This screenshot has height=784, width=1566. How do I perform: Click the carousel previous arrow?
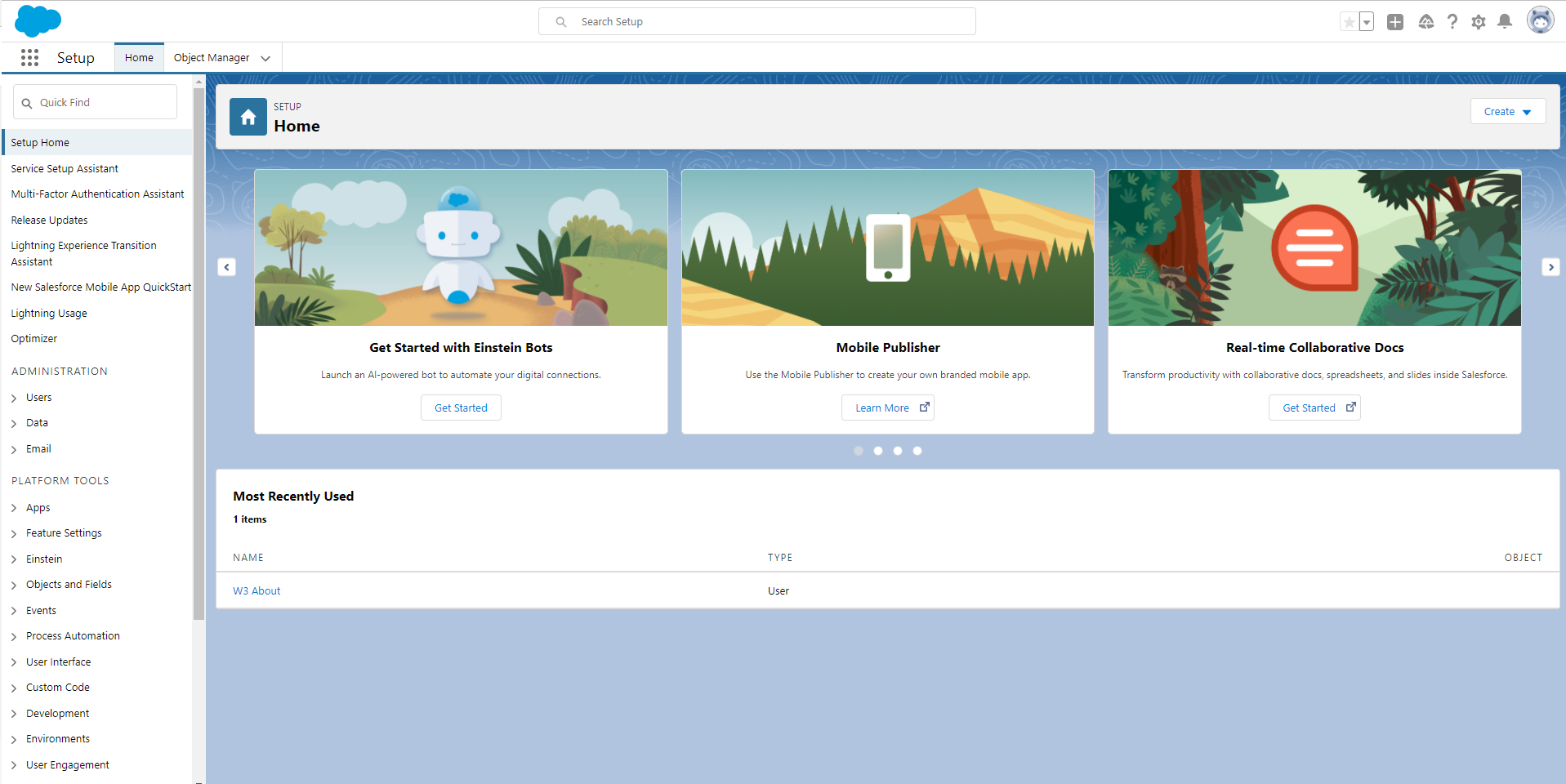227,267
